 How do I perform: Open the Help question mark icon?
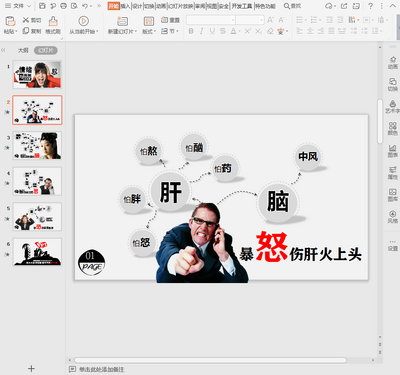370,6
